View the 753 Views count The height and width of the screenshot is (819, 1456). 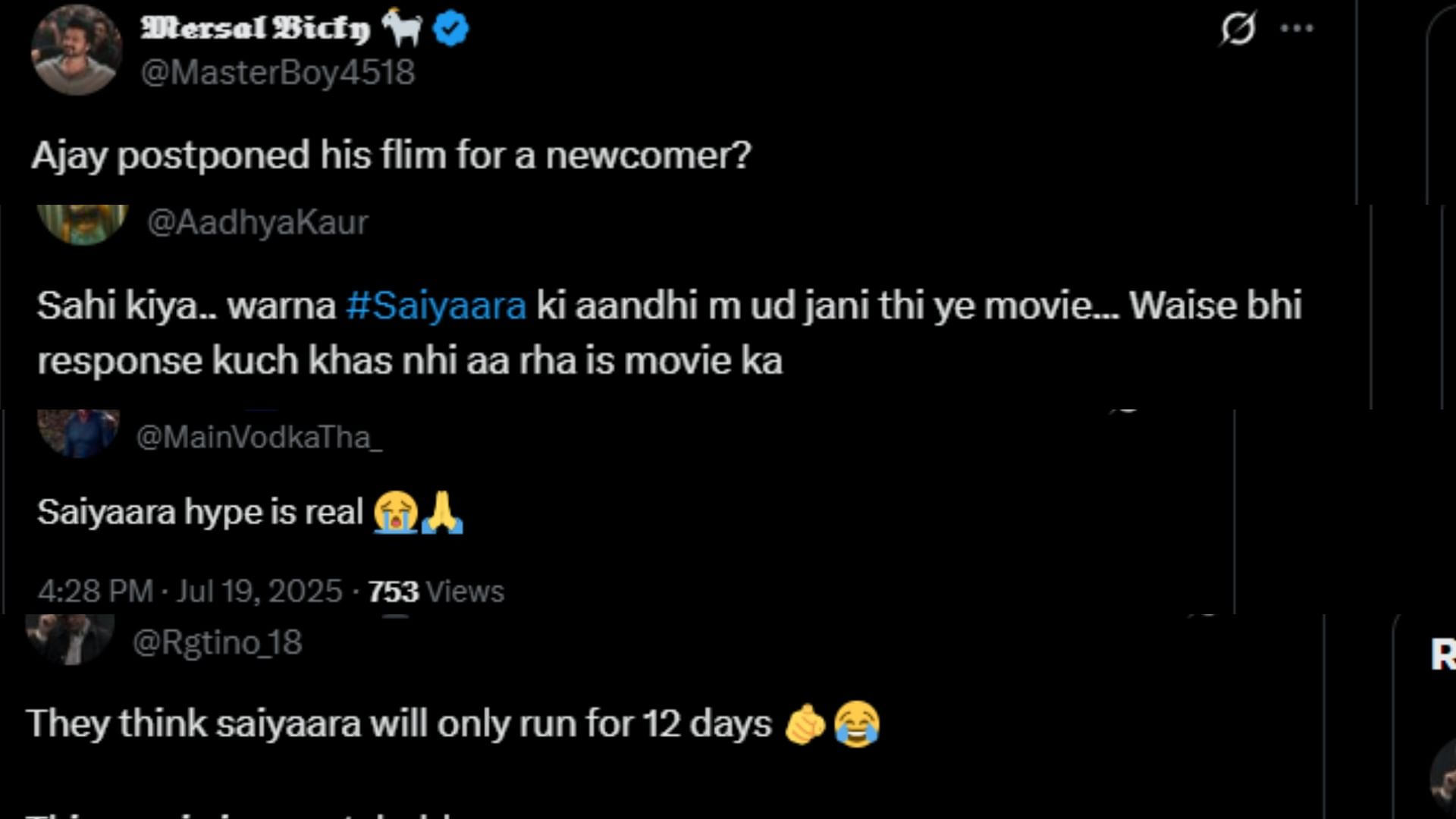click(435, 591)
